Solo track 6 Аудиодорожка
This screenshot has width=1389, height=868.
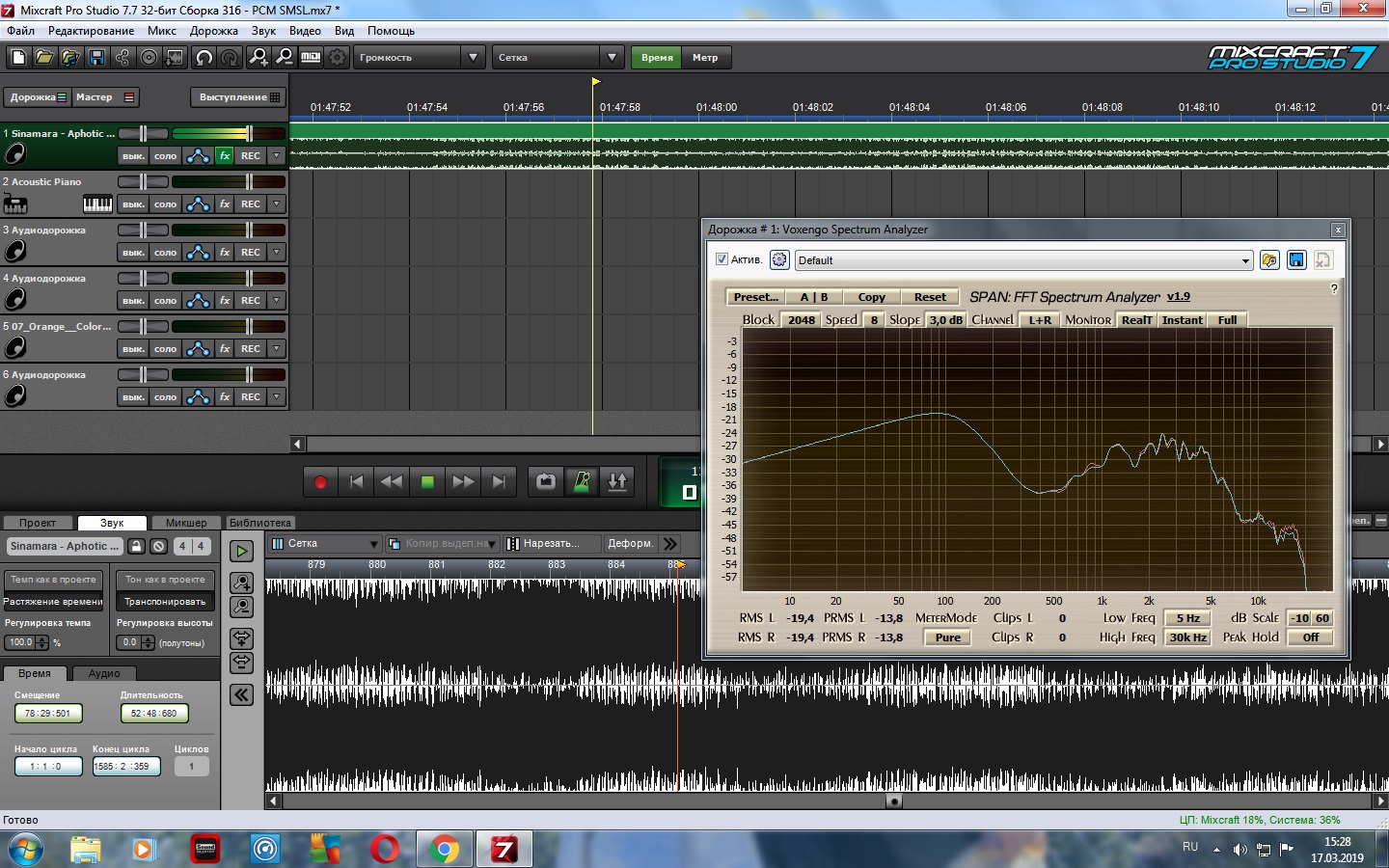[165, 396]
